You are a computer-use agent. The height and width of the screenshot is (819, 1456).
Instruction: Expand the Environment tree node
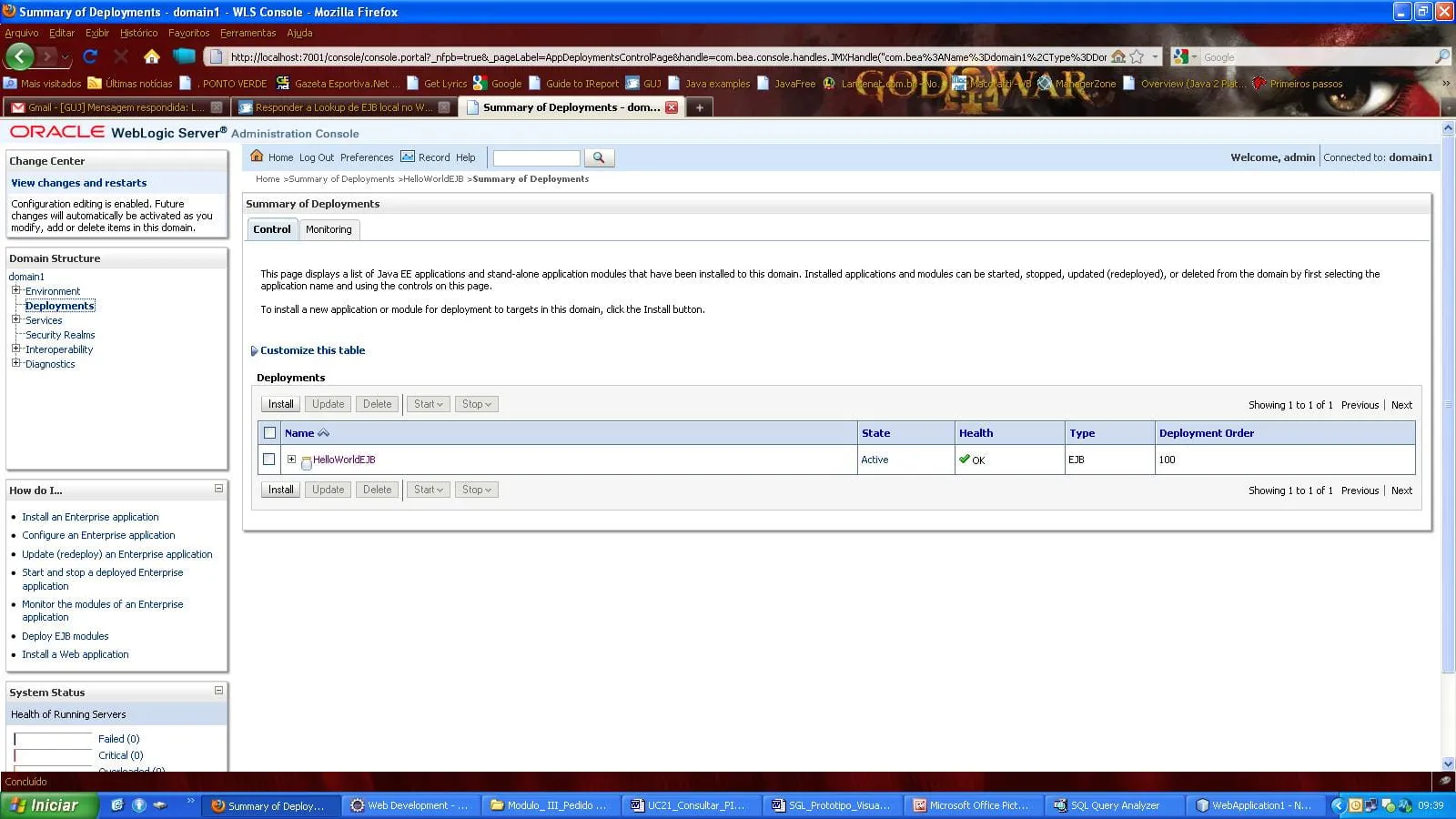(x=15, y=290)
